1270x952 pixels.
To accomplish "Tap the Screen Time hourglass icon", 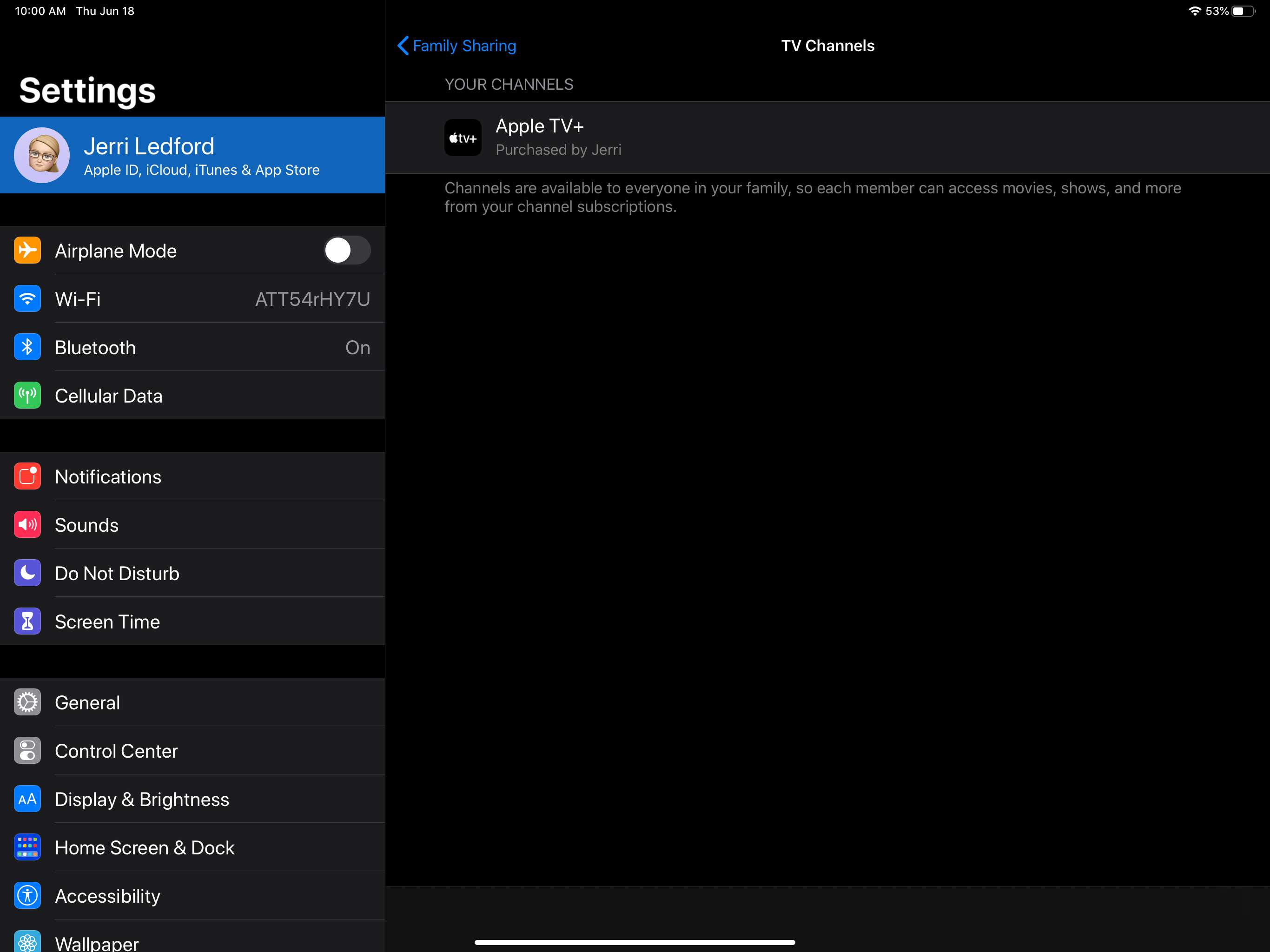I will click(27, 621).
